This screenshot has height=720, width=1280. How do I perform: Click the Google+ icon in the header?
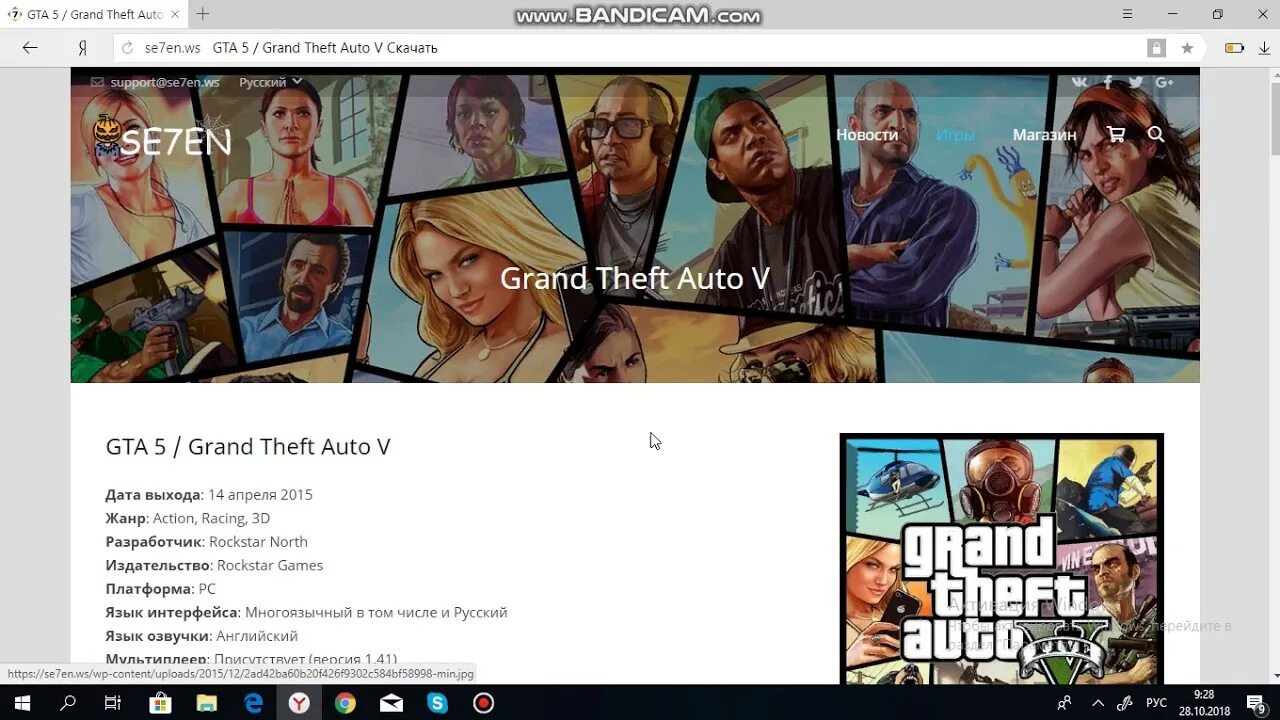1163,82
